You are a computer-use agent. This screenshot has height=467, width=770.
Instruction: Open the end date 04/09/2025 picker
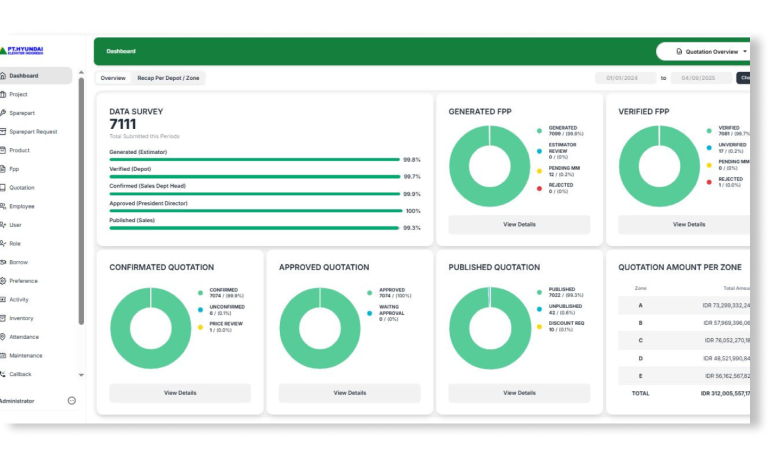(x=701, y=78)
